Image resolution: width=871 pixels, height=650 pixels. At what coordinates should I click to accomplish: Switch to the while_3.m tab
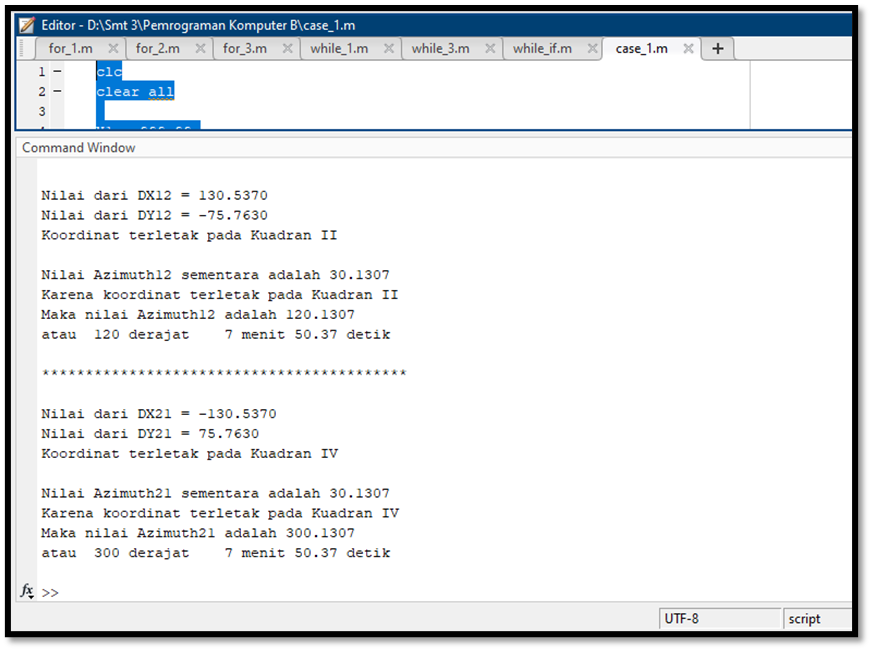[x=440, y=49]
